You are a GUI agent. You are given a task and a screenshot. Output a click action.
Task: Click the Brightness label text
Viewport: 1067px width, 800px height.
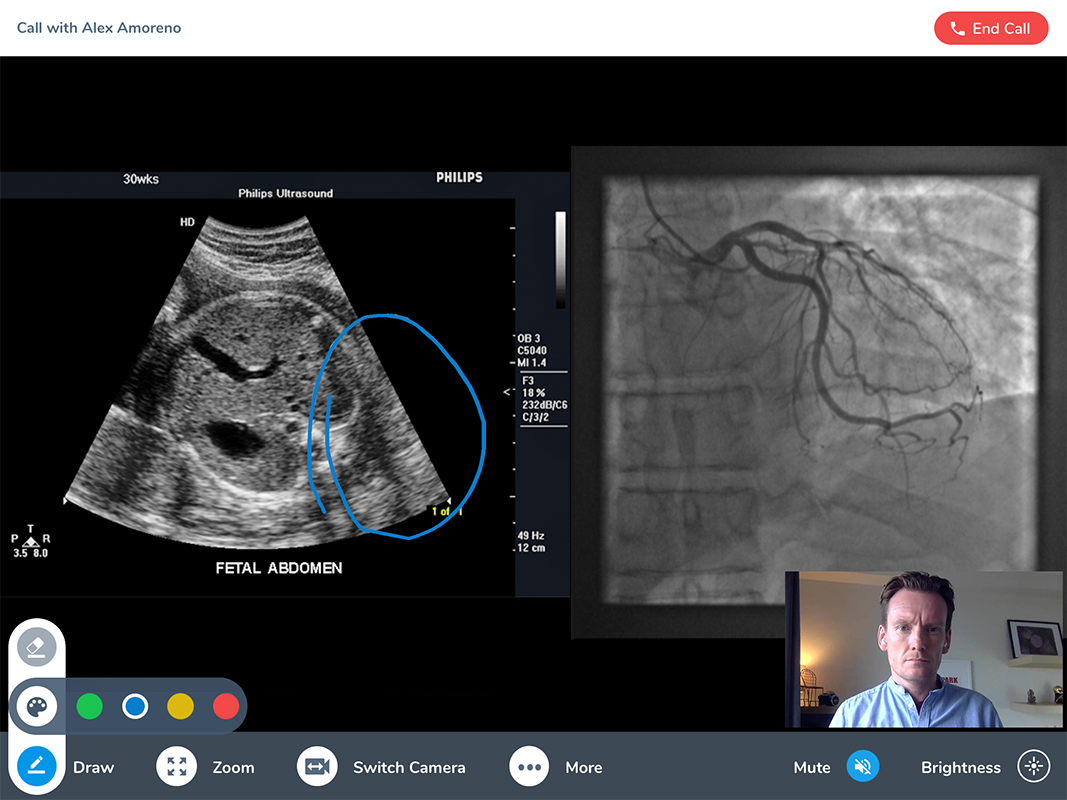pos(960,768)
